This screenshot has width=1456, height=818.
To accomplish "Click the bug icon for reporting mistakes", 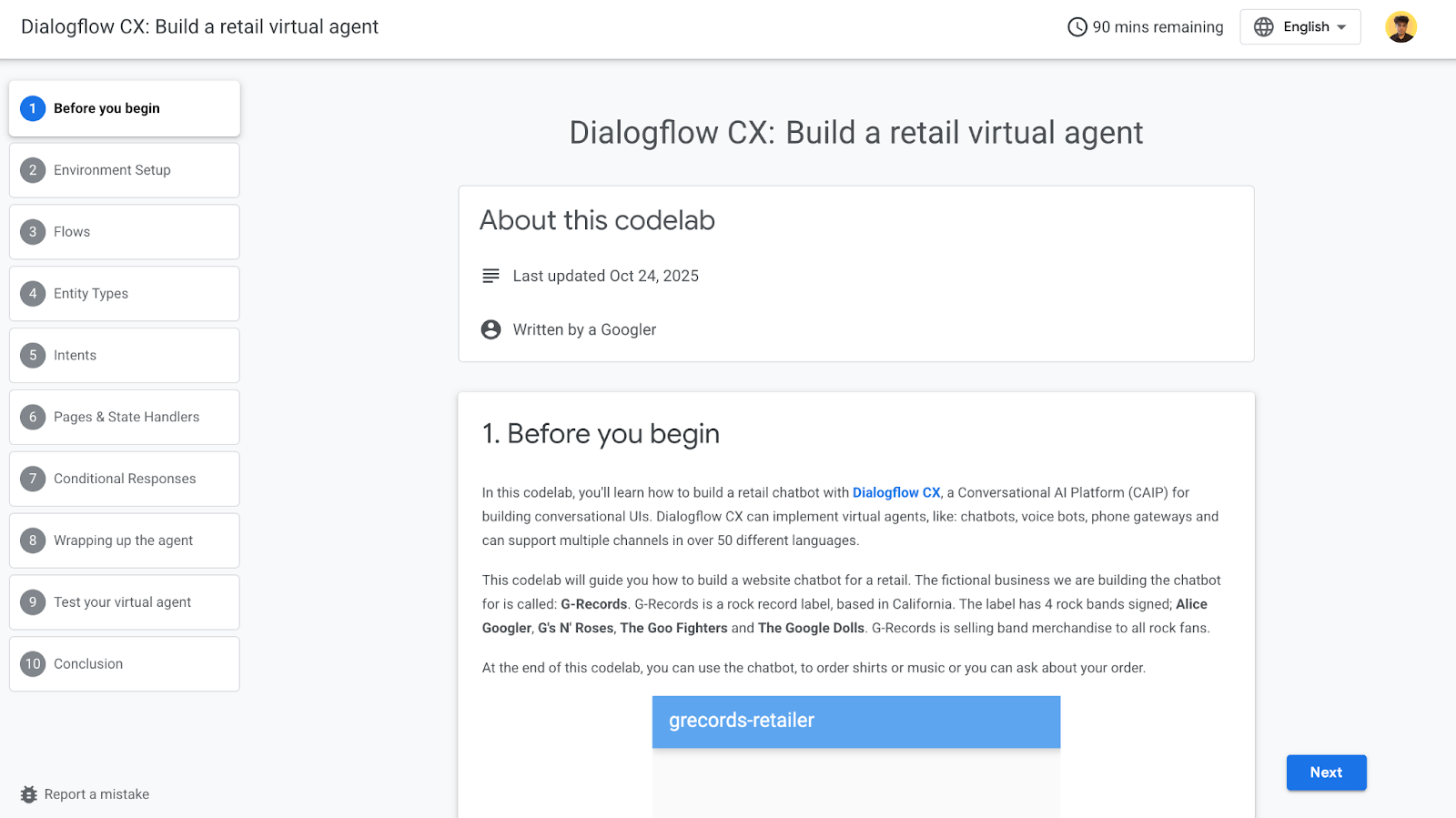I will [29, 794].
